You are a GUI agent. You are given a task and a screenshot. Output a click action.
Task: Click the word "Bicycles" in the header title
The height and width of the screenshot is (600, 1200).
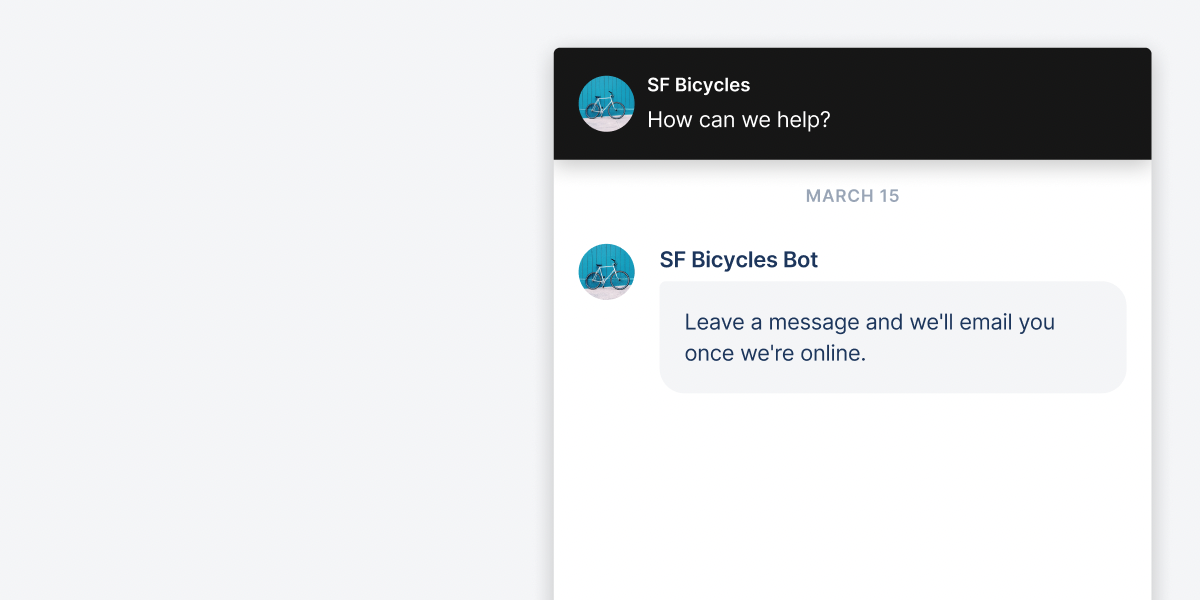712,85
